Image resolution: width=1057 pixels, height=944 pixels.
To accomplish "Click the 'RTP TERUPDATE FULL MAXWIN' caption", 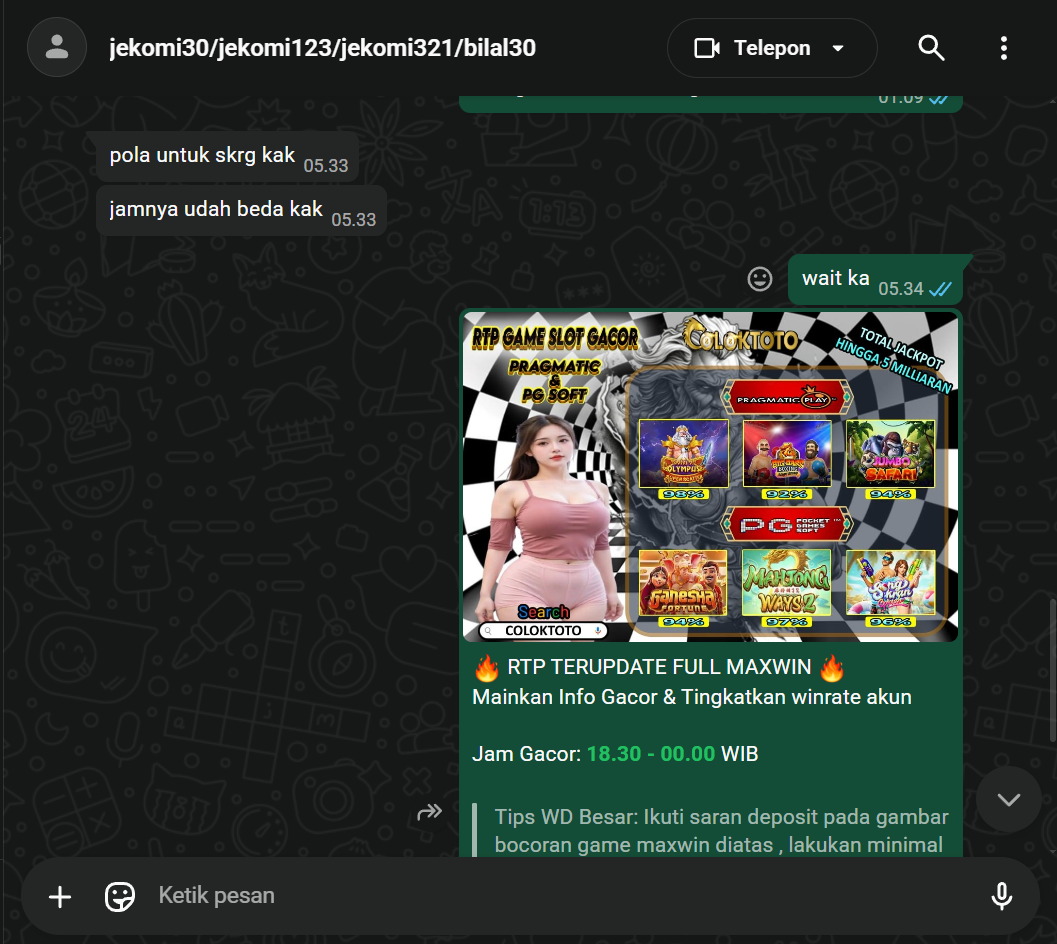I will click(659, 668).
